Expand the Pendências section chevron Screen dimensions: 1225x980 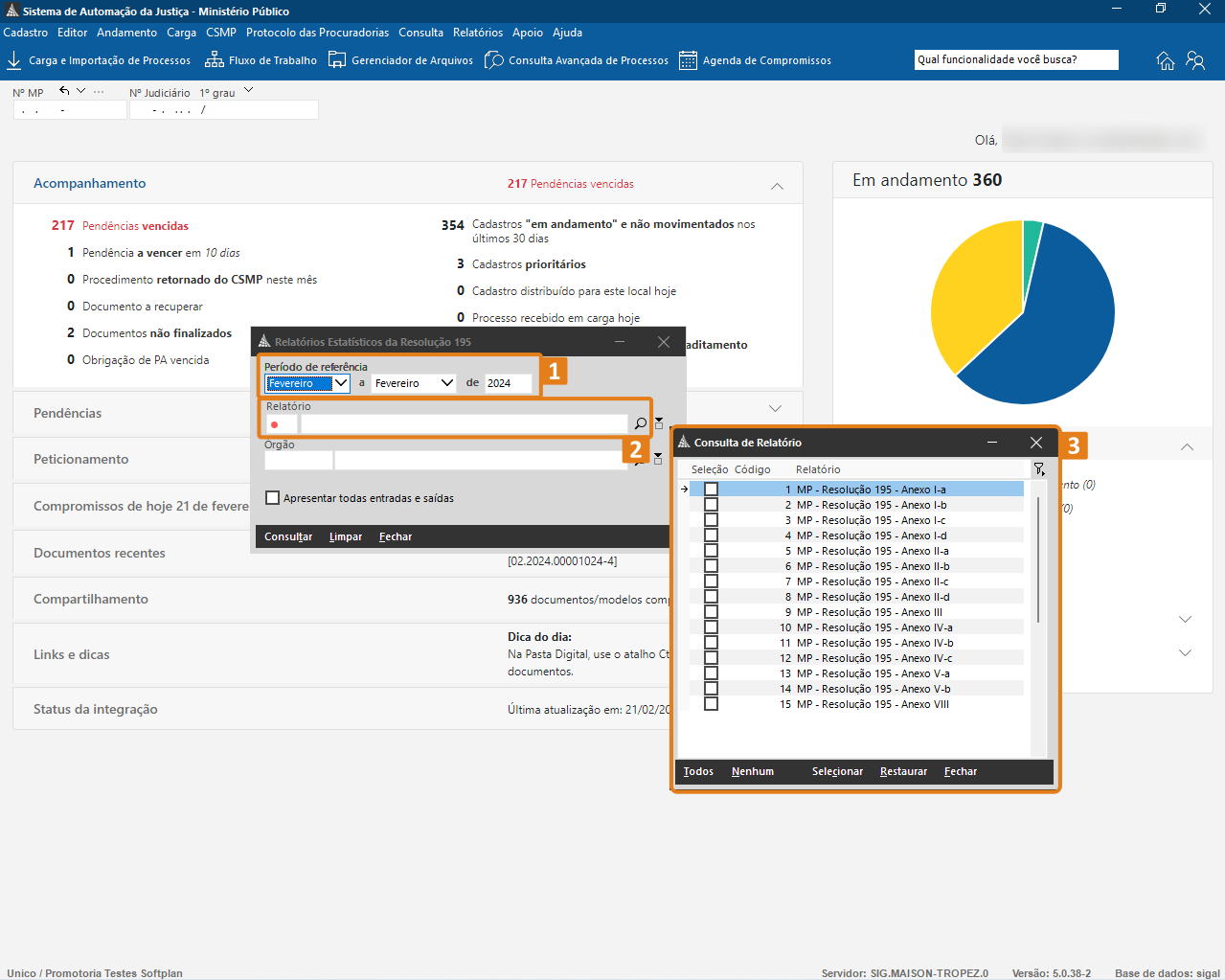[x=775, y=409]
